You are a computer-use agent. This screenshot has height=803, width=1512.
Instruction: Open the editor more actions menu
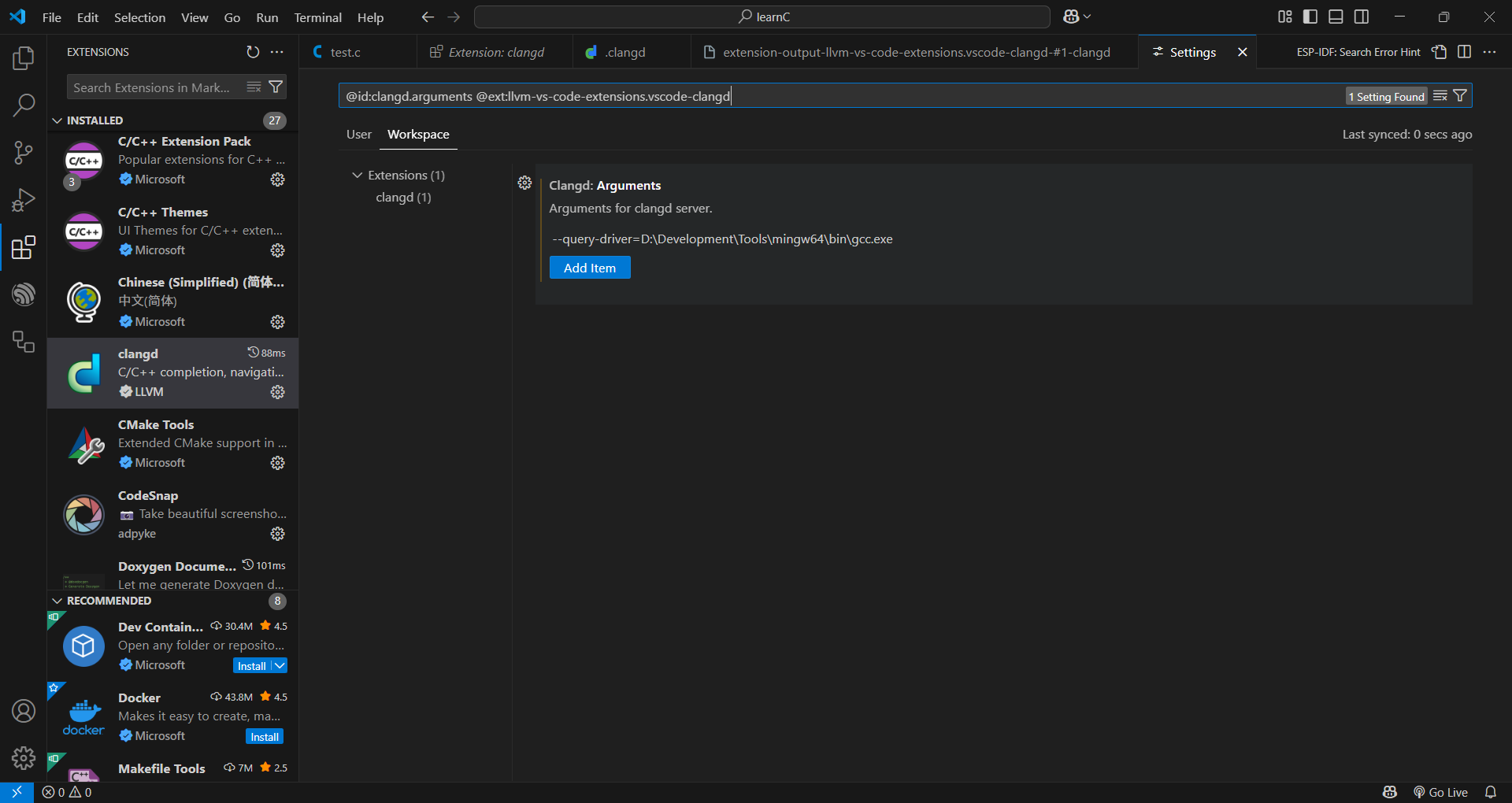click(1490, 52)
